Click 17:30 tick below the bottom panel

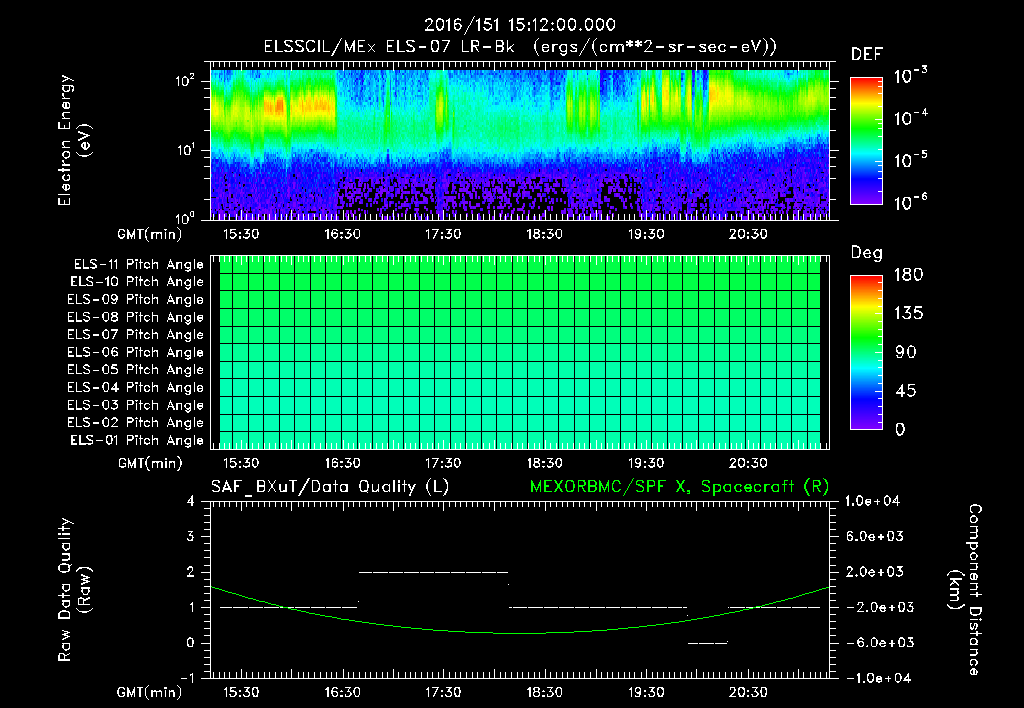[x=443, y=692]
